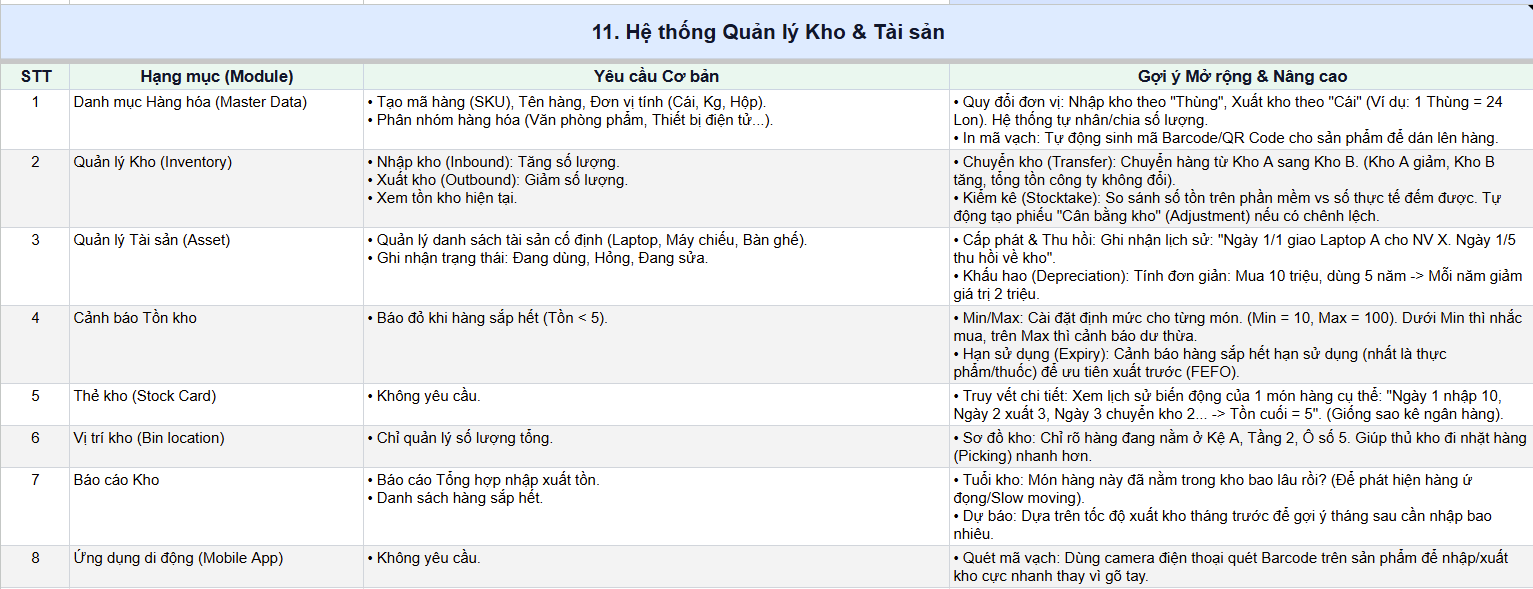
Task: Select the title cell "11. Hệ thống Quản lý Kho & Tài sản"
Action: coord(766,32)
